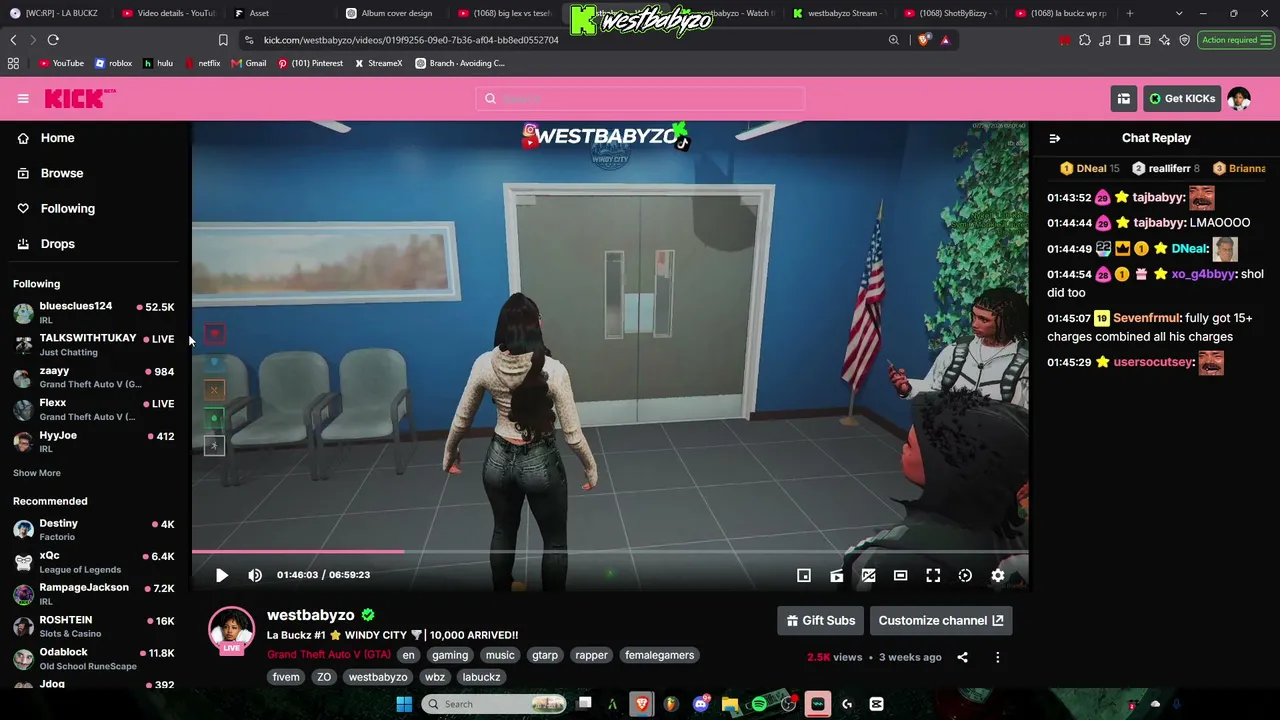Screen dimensions: 1280x720
Task: Reload the page
Action: tap(53, 40)
